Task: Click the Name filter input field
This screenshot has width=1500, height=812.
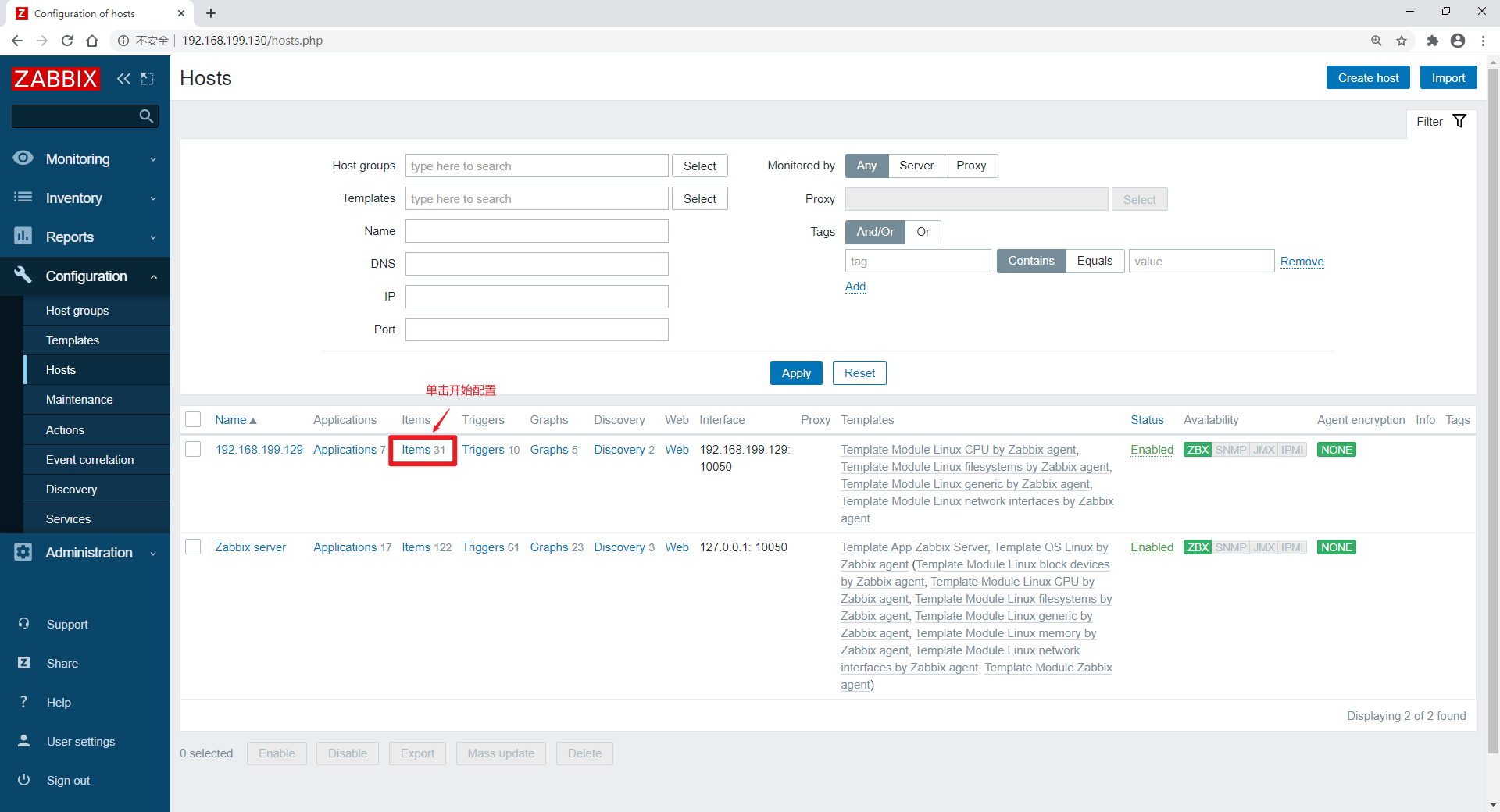Action: 537,231
